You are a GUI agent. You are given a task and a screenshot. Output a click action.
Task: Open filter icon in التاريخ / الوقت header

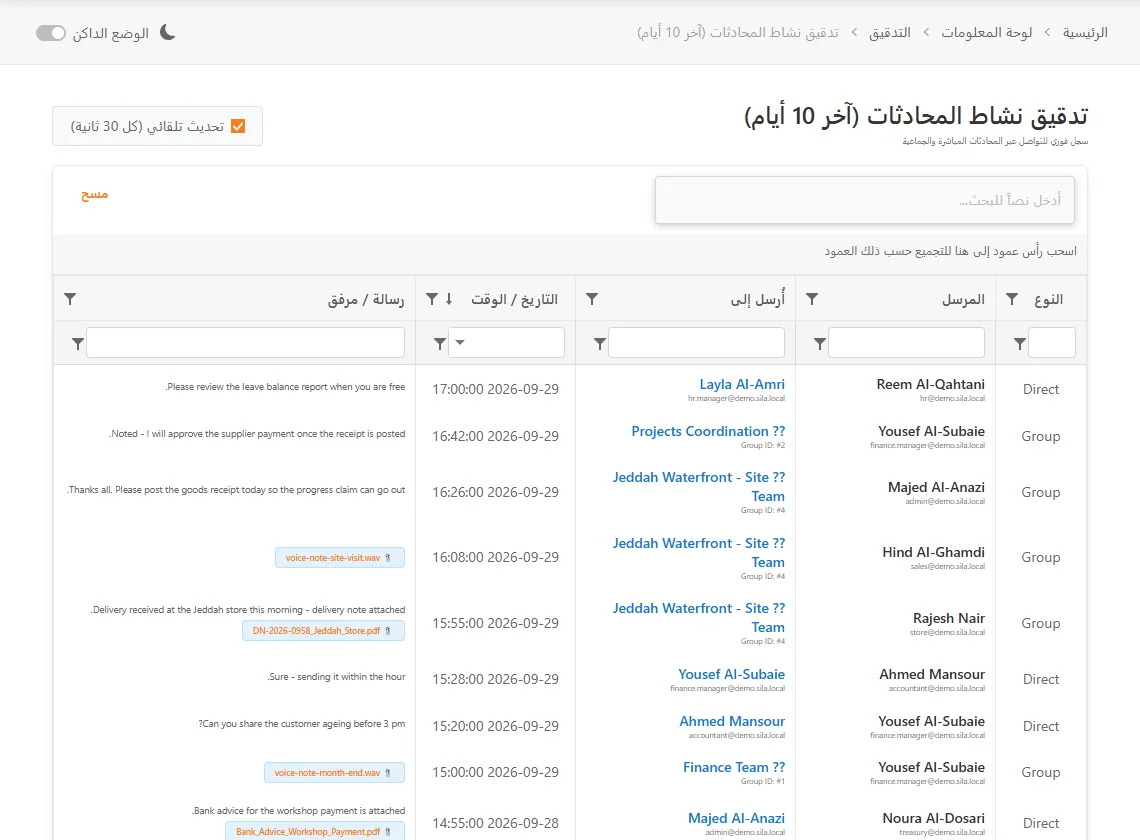coord(432,299)
